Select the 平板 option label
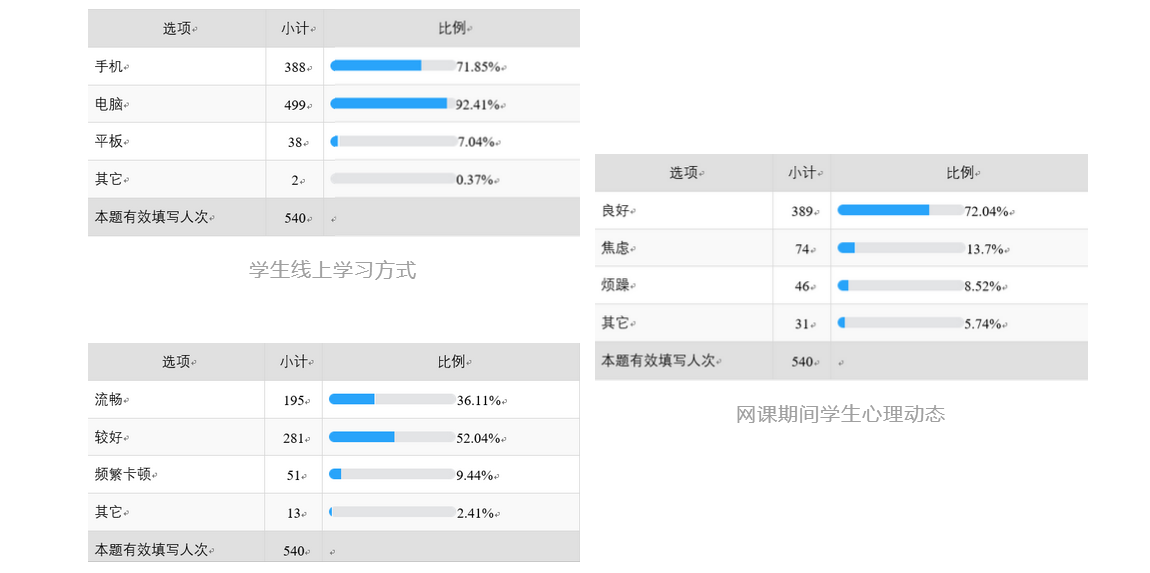 coord(109,142)
